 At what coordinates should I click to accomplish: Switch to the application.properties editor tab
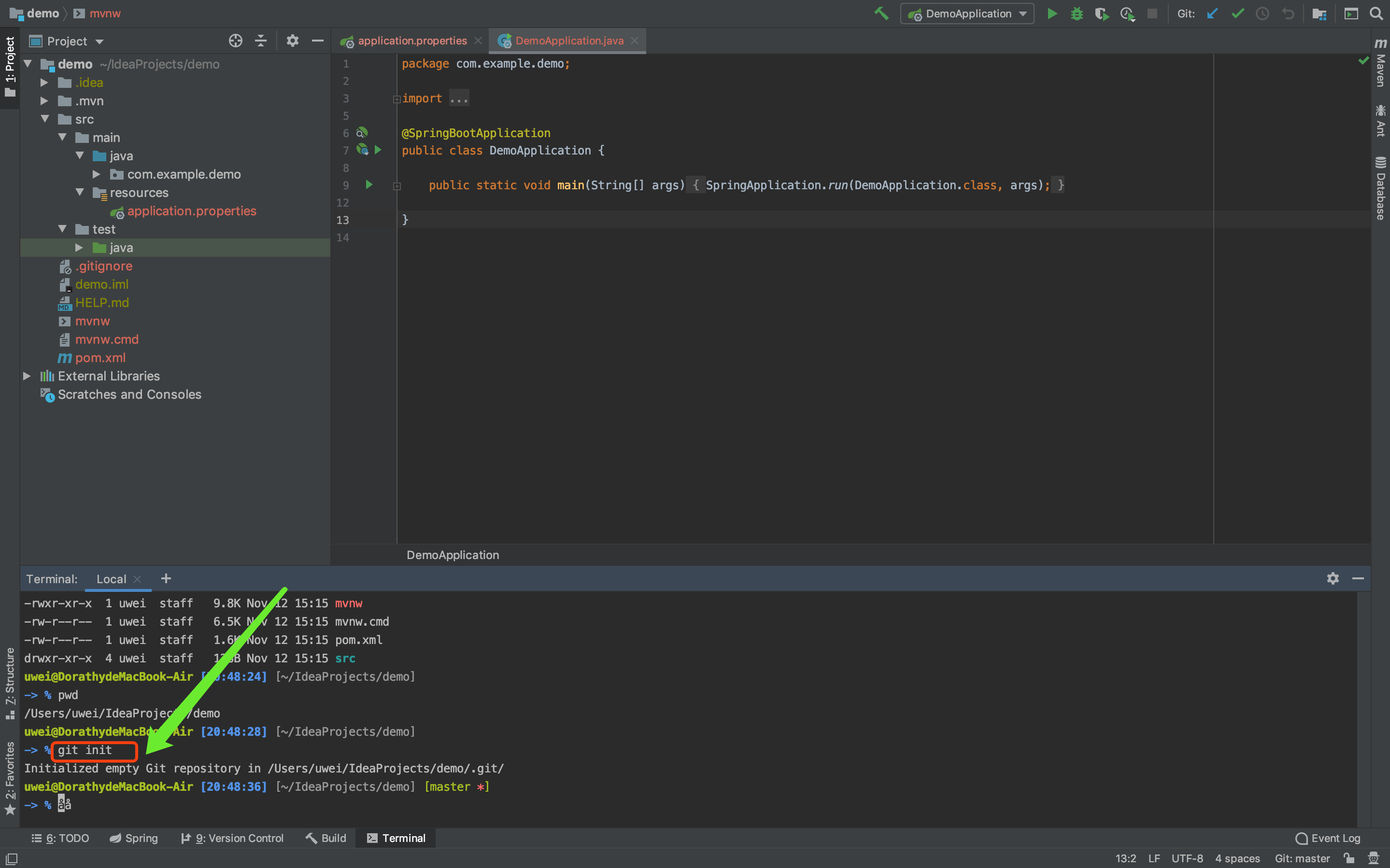coord(411,41)
